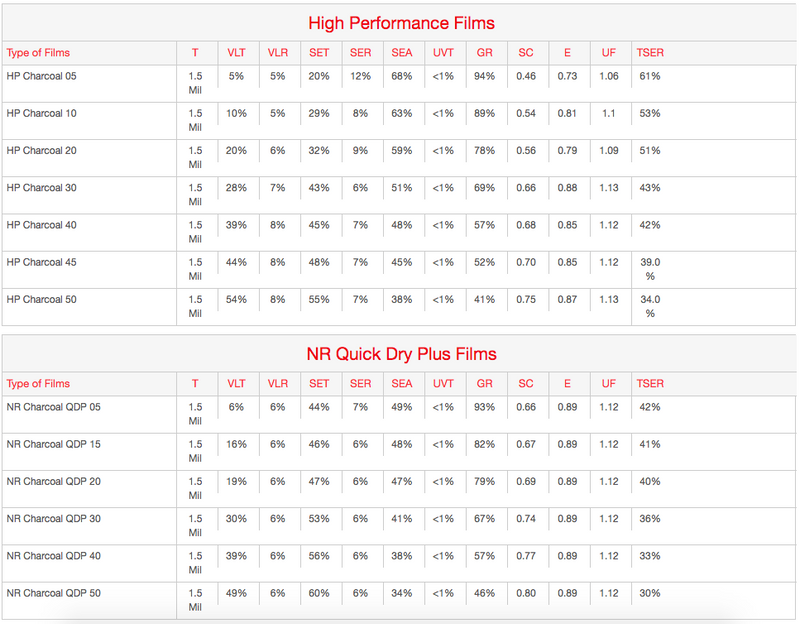The width and height of the screenshot is (800, 624).
Task: Click the 61% TSER value for HP Charcoal 05
Action: (649, 76)
